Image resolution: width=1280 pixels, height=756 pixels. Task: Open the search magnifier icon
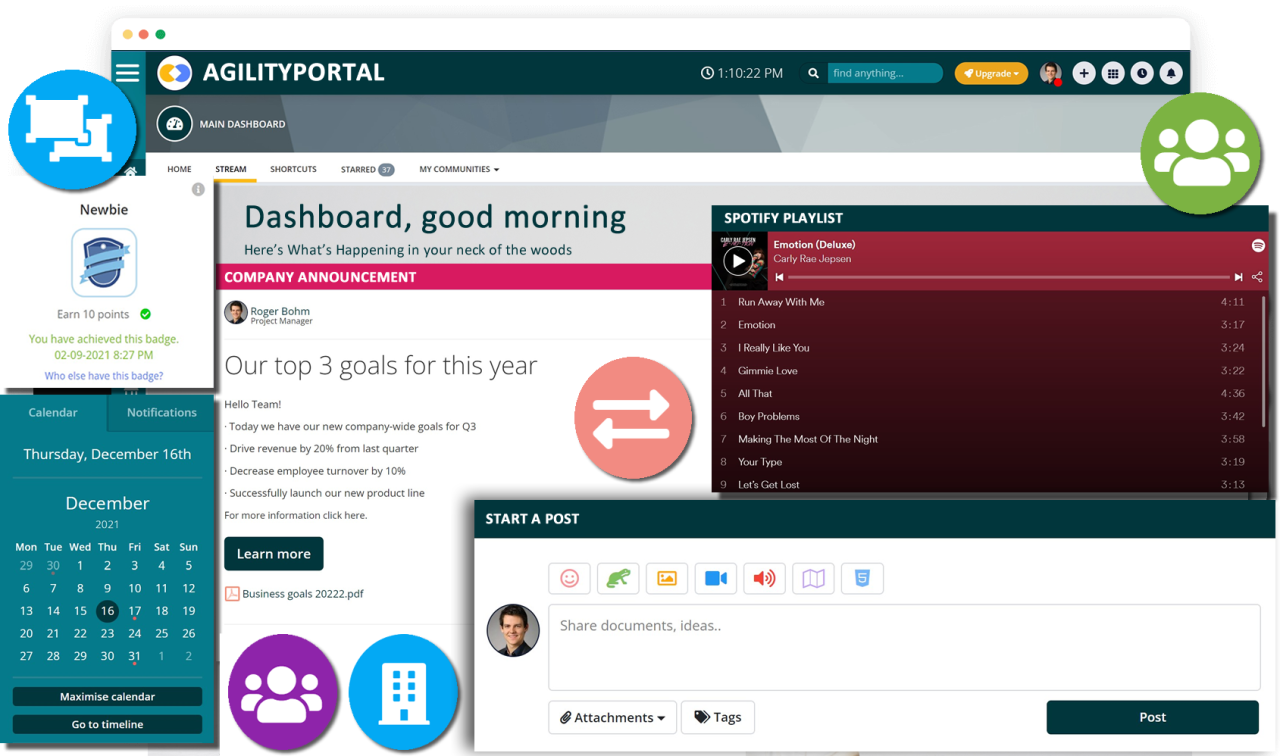click(x=813, y=72)
